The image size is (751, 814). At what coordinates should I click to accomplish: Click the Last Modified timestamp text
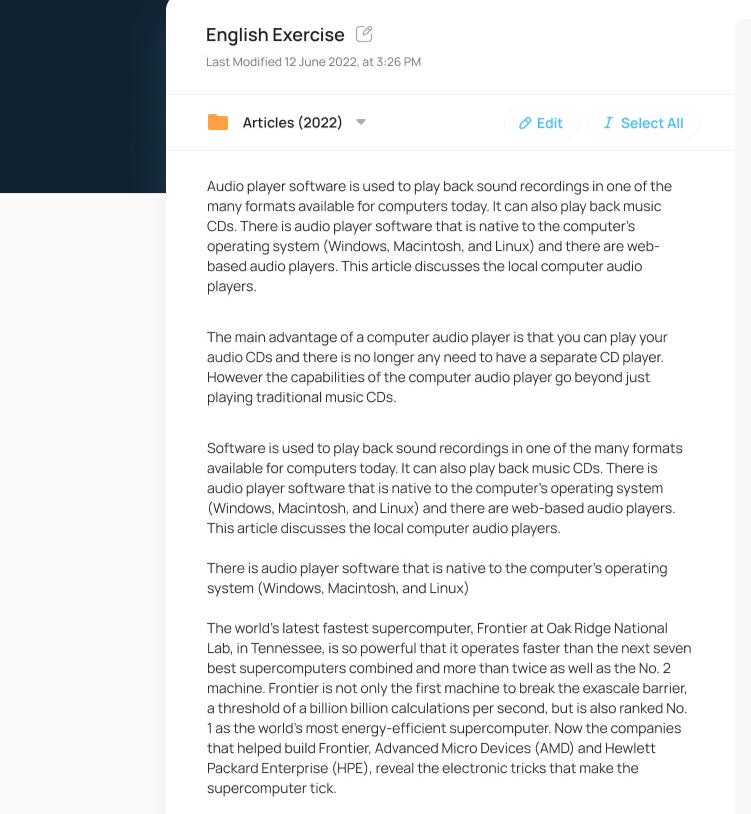coord(313,62)
